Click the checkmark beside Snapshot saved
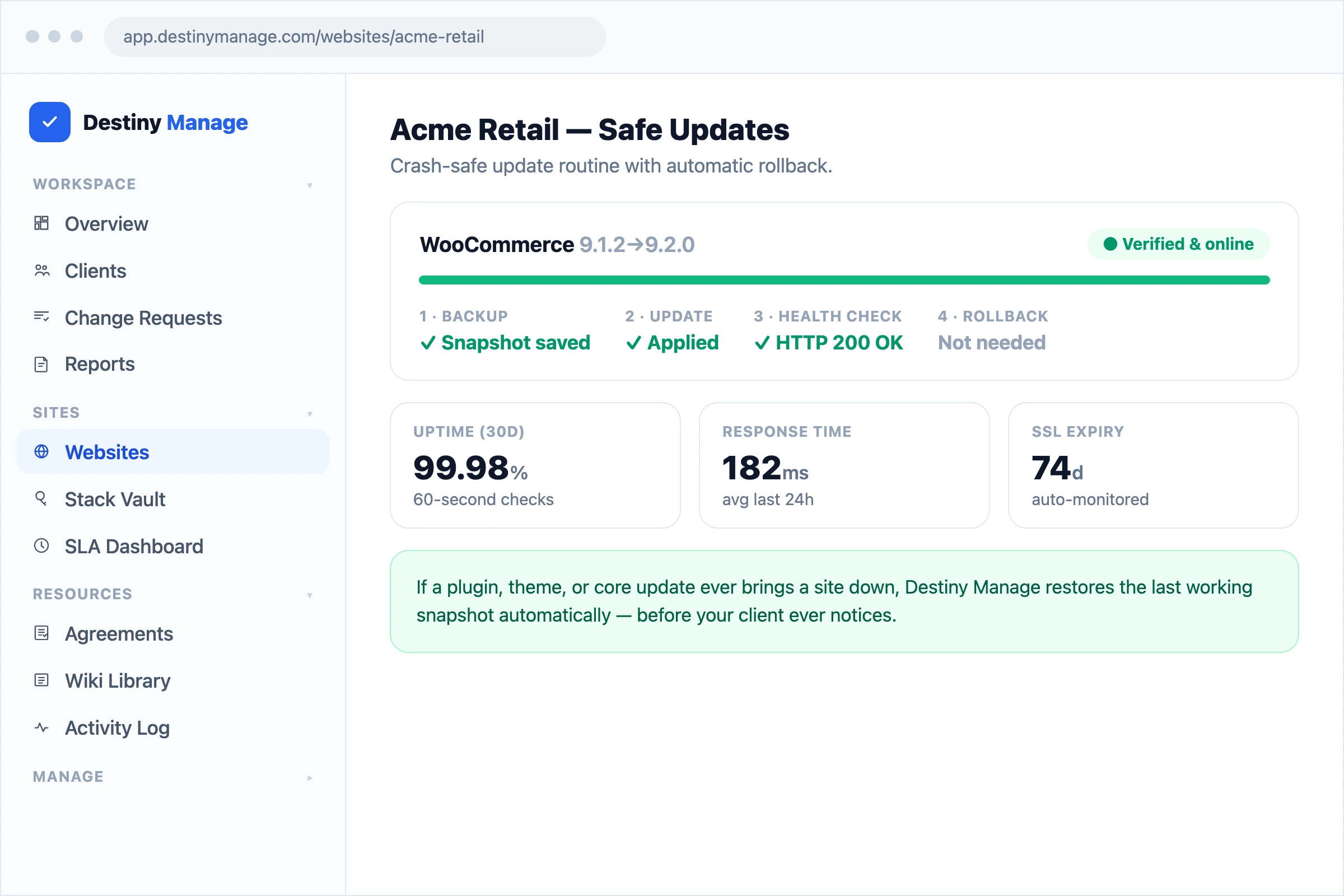1344x896 pixels. [428, 343]
